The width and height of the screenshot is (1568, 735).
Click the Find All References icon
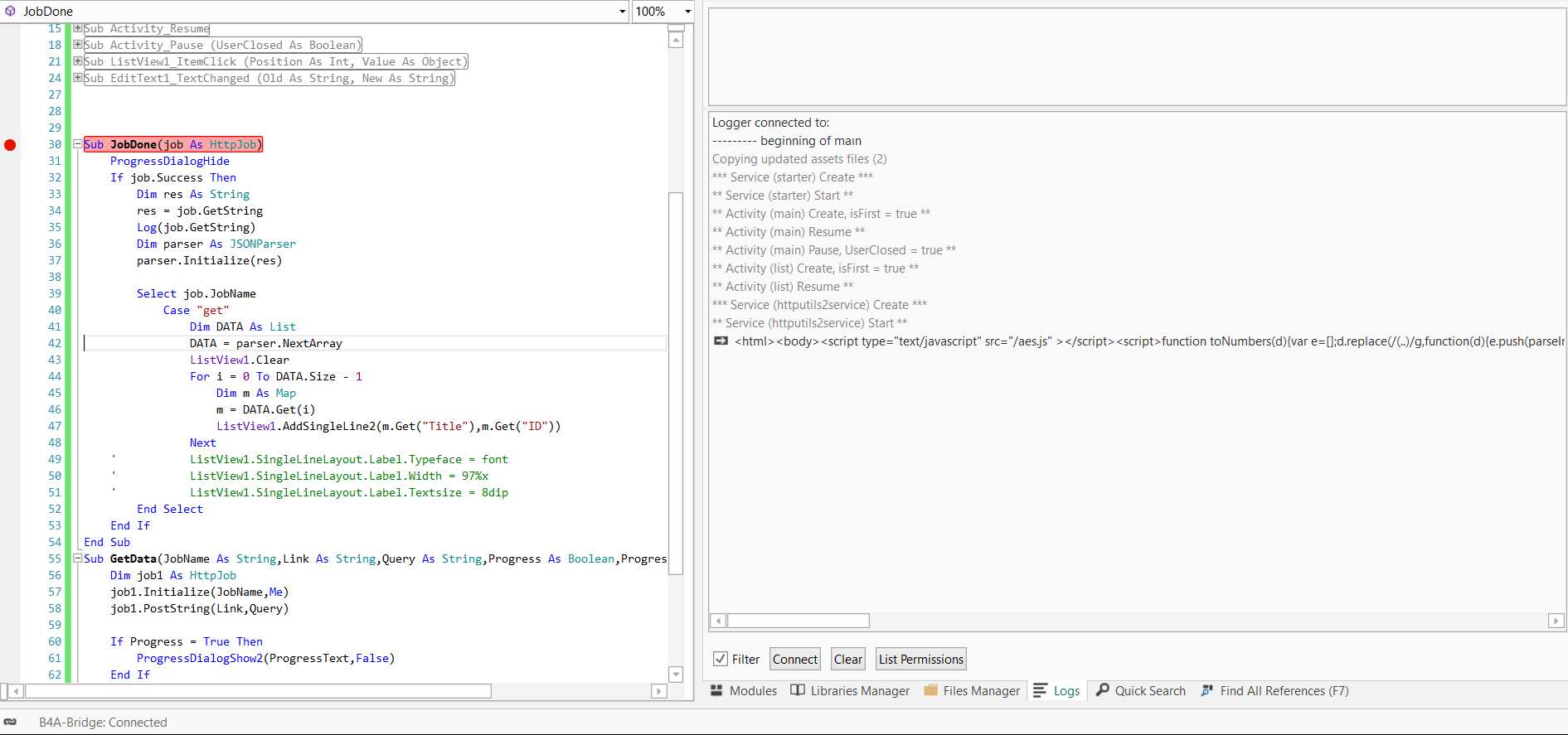coord(1207,690)
